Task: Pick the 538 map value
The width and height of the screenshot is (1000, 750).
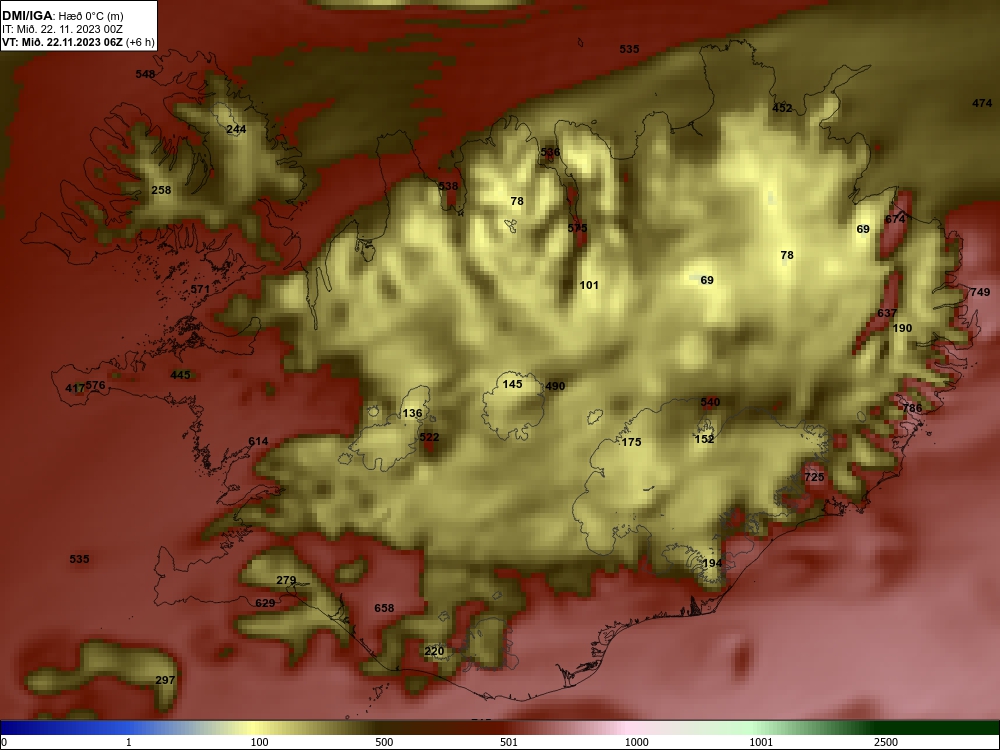Action: 448,186
